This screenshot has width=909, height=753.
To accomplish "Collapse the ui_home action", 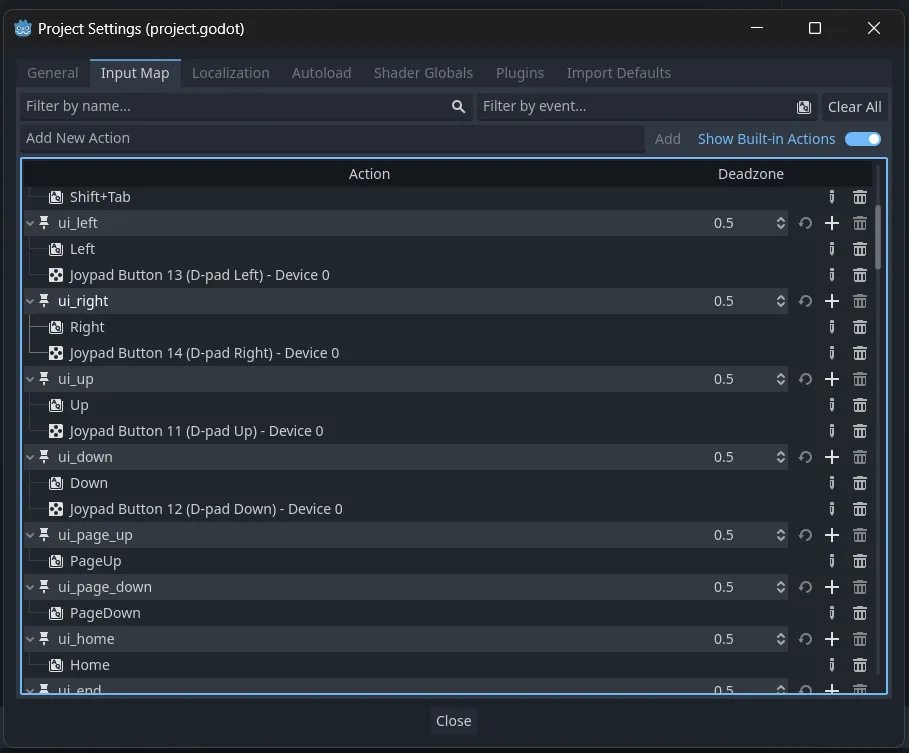I will [x=30, y=639].
